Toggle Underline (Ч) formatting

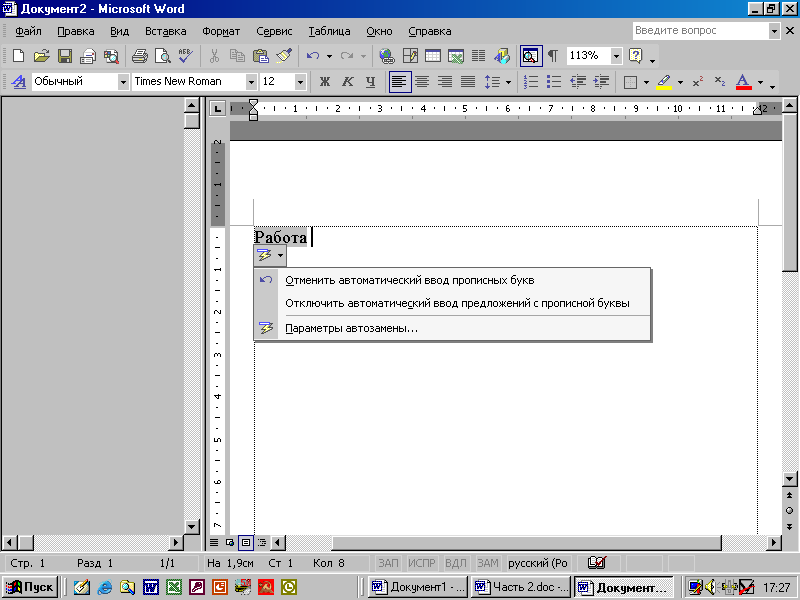tap(370, 82)
